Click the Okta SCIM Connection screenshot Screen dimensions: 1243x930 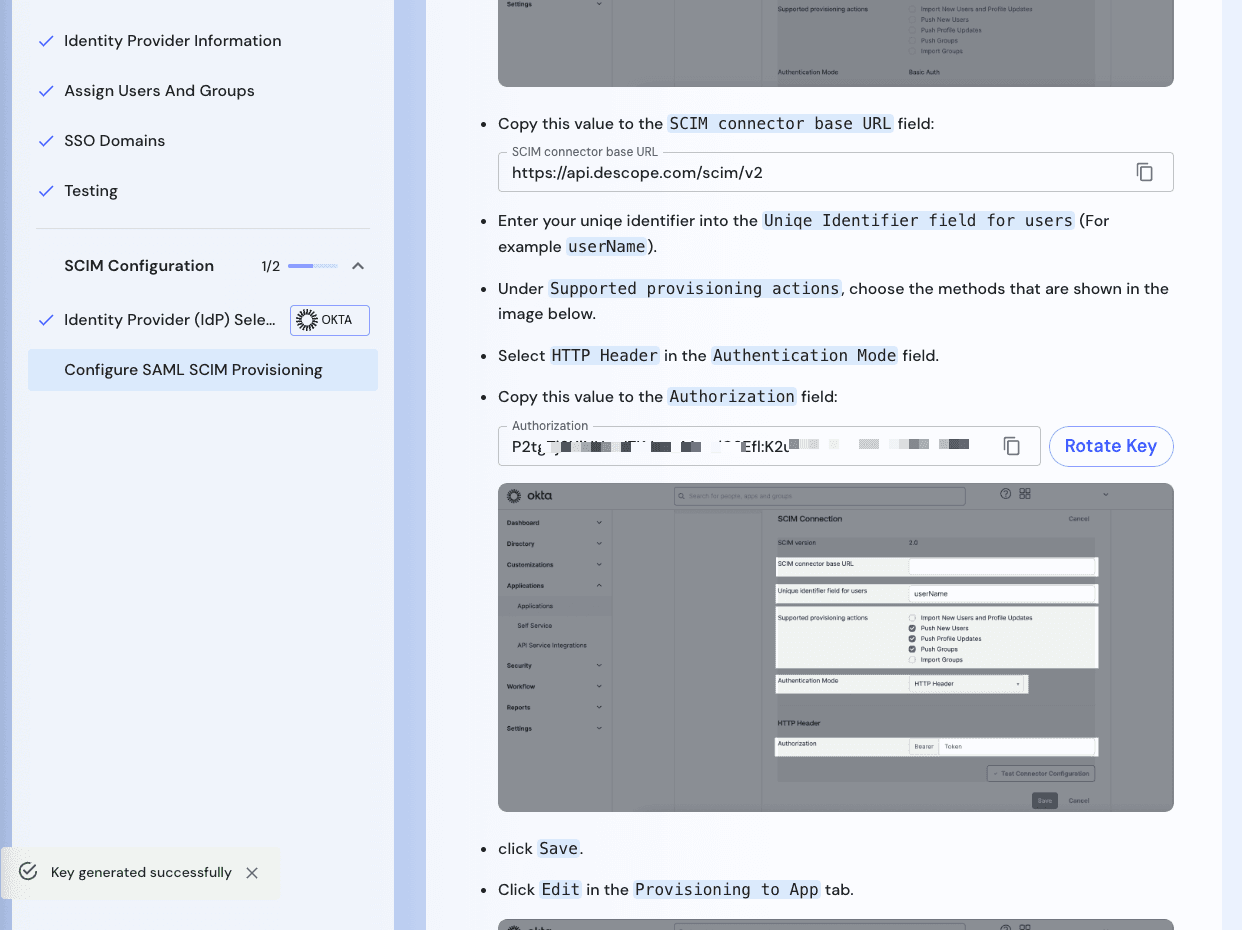pos(836,648)
